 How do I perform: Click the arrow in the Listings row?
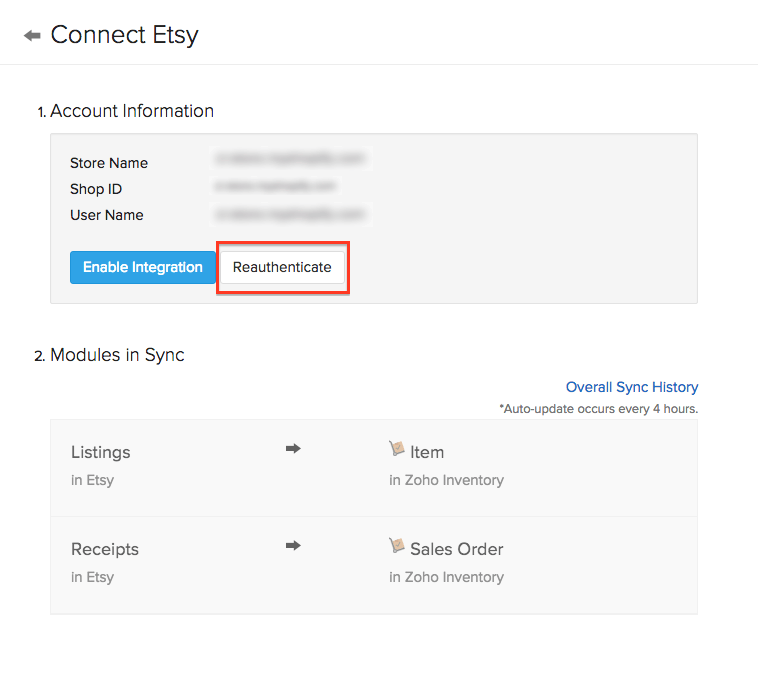pos(293,449)
